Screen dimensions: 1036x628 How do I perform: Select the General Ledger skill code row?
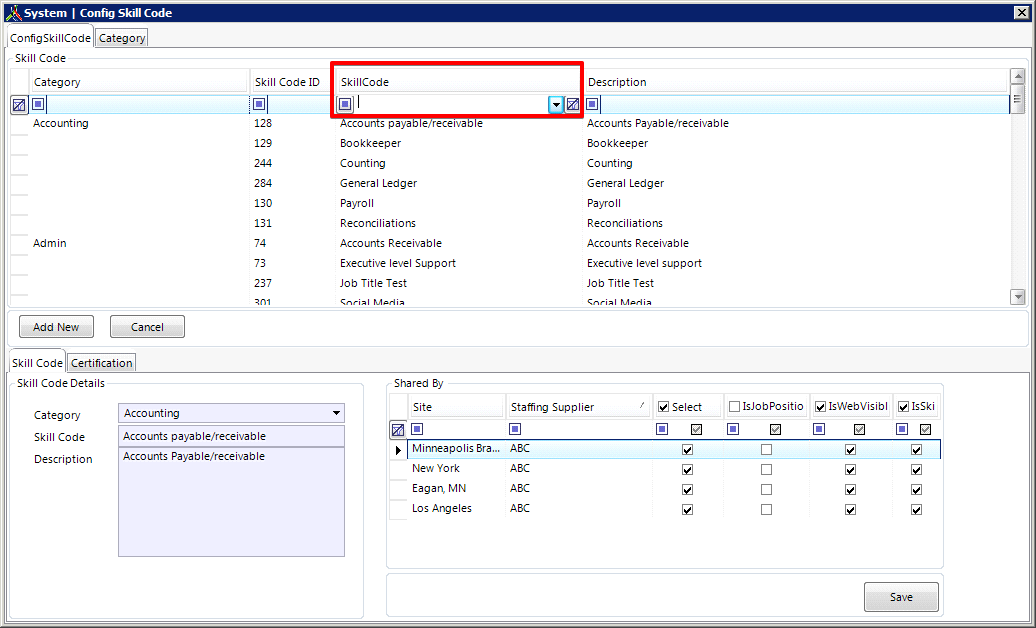tap(379, 183)
